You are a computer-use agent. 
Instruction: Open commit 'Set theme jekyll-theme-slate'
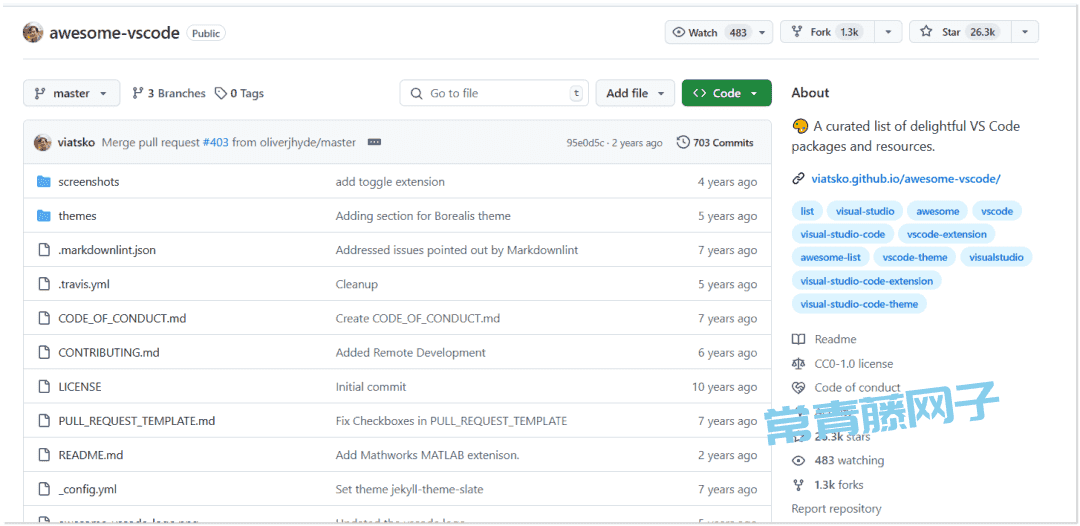tap(409, 490)
